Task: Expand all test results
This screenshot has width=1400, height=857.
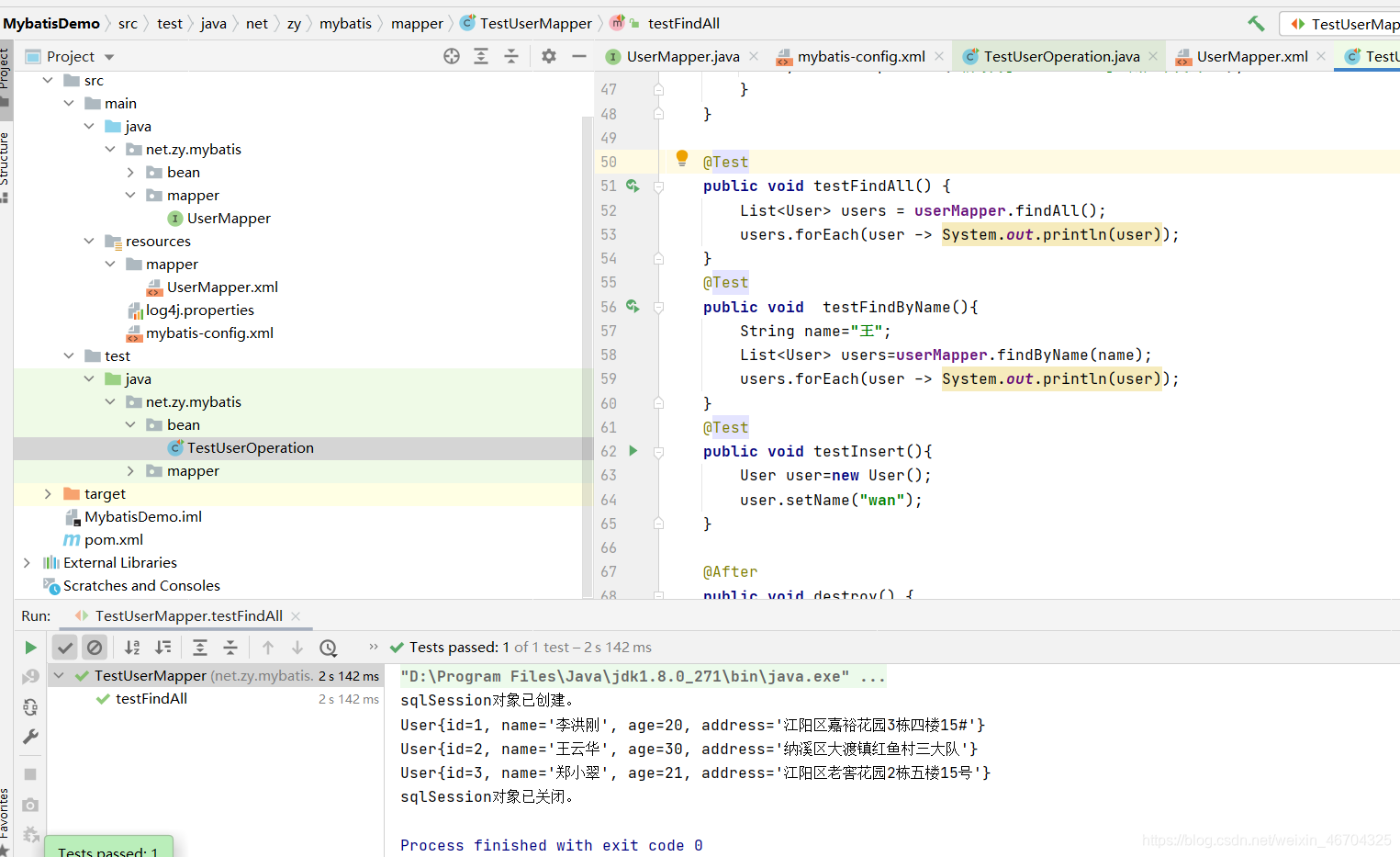Action: pos(200,648)
